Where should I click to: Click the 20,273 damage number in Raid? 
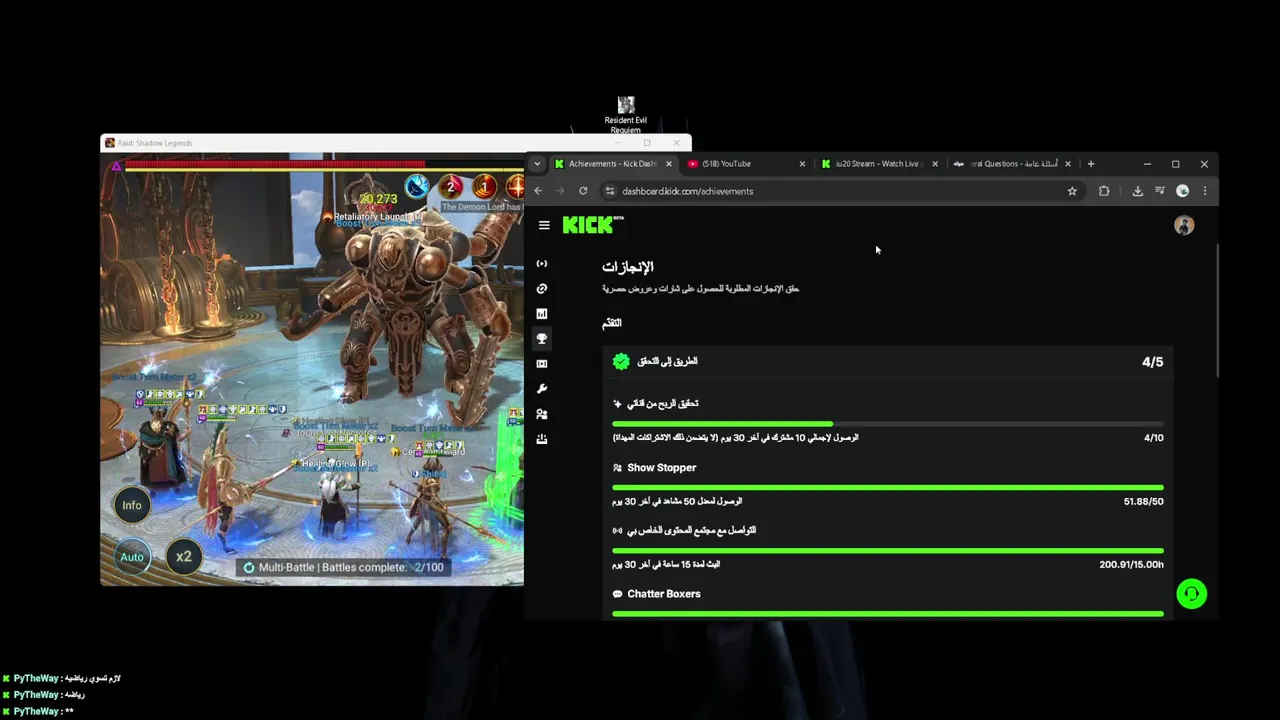pyautogui.click(x=379, y=199)
